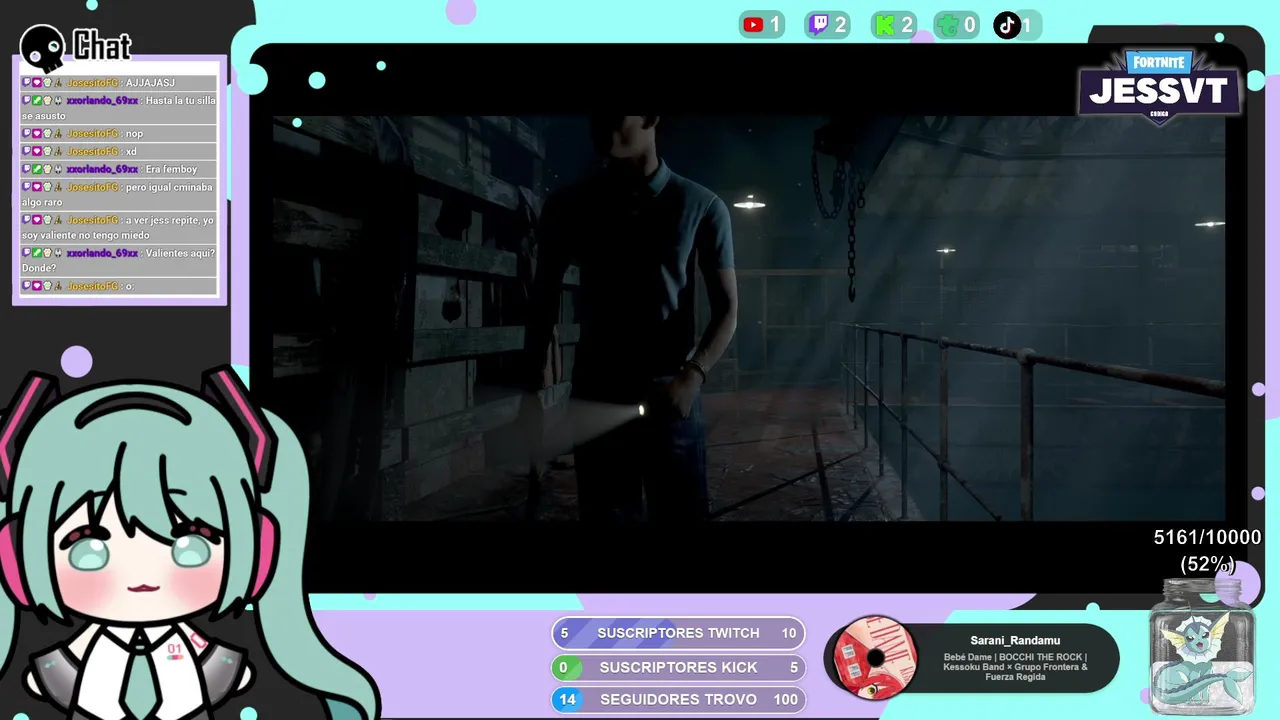Click the Sarani_Randamu song requester name
1280x720 pixels.
[1015, 640]
